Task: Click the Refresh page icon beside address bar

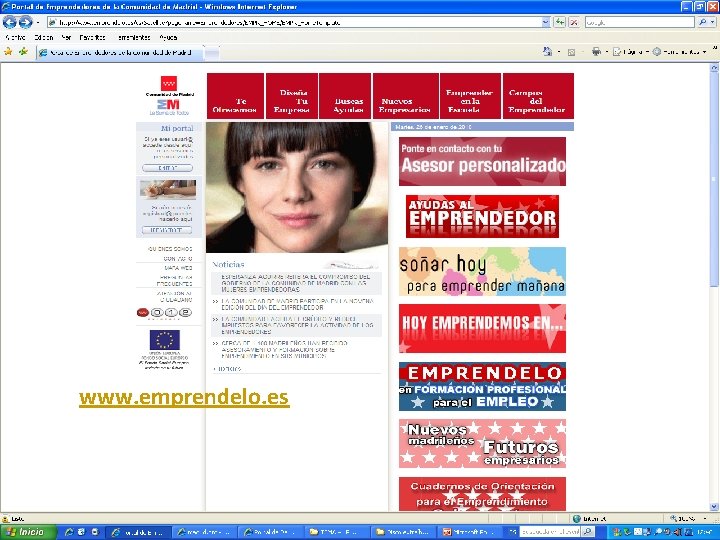Action: (x=559, y=22)
